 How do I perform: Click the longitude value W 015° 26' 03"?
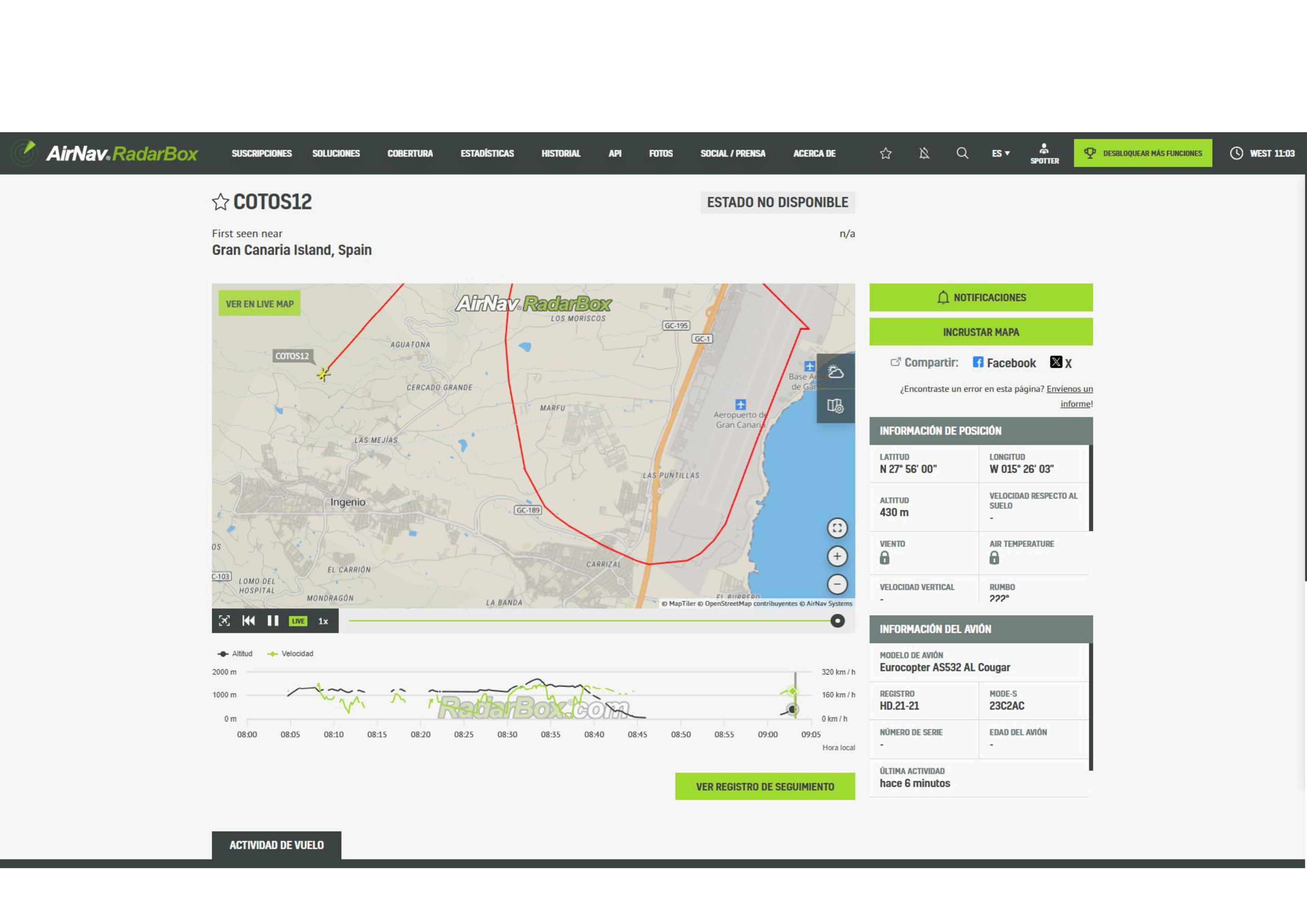pos(1021,469)
